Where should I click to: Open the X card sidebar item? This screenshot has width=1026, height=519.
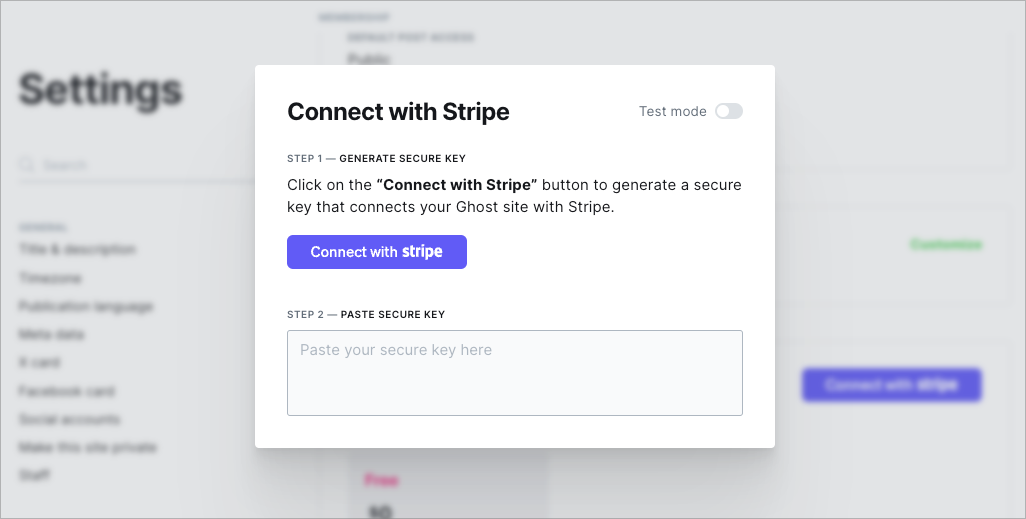coord(39,363)
